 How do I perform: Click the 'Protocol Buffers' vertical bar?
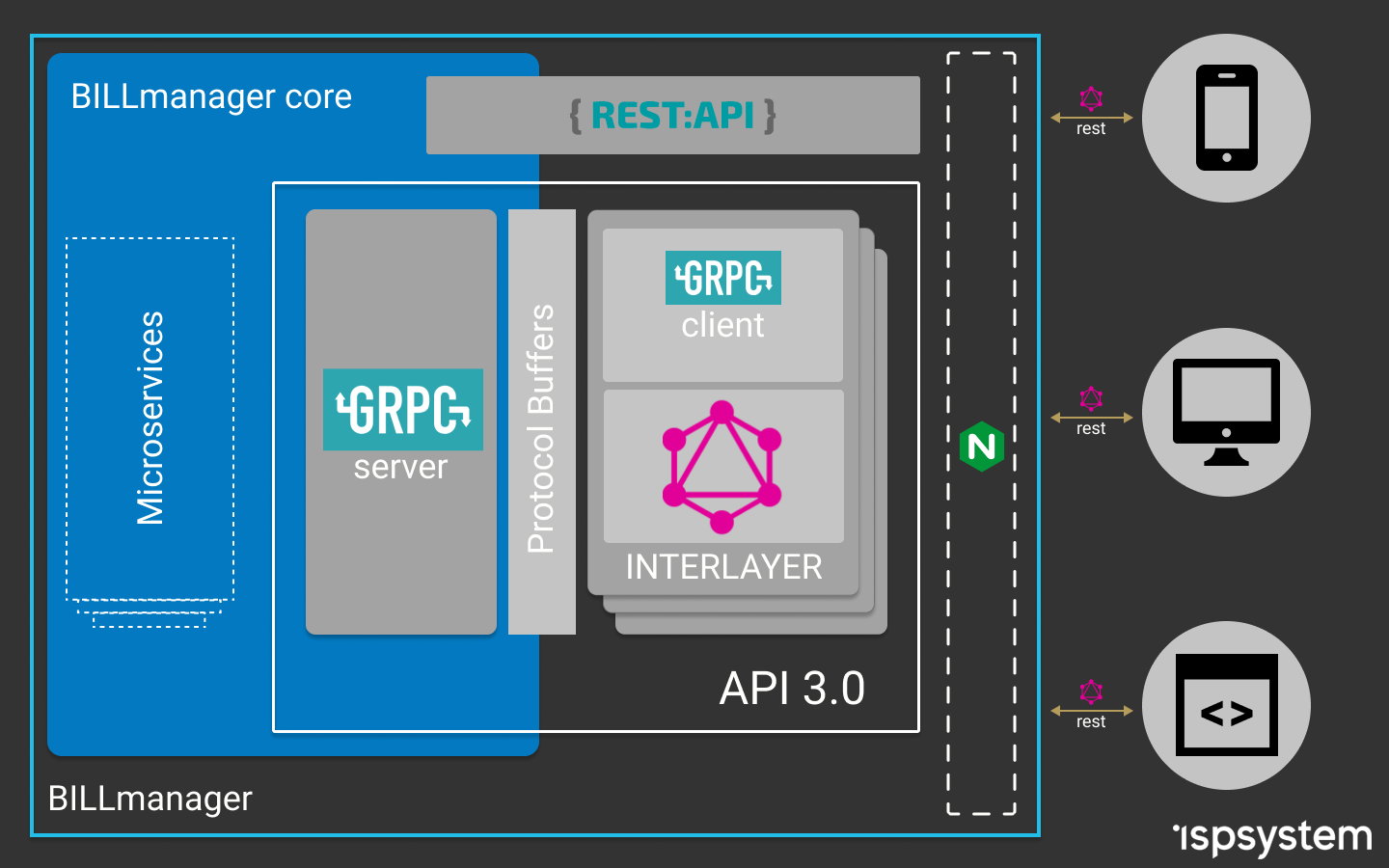(x=542, y=422)
